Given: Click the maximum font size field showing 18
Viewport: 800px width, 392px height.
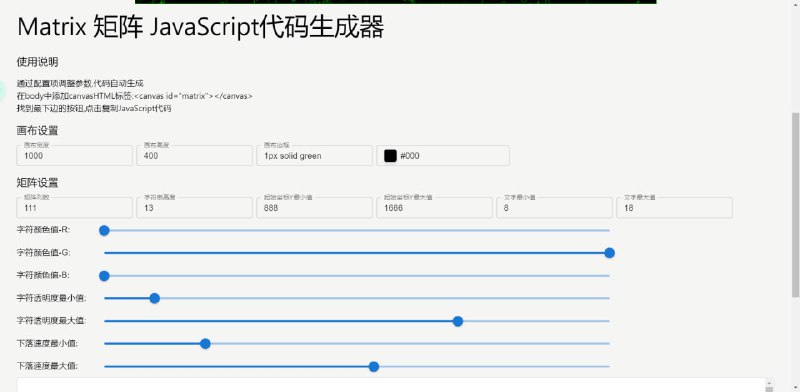Looking at the screenshot, I should [x=674, y=208].
